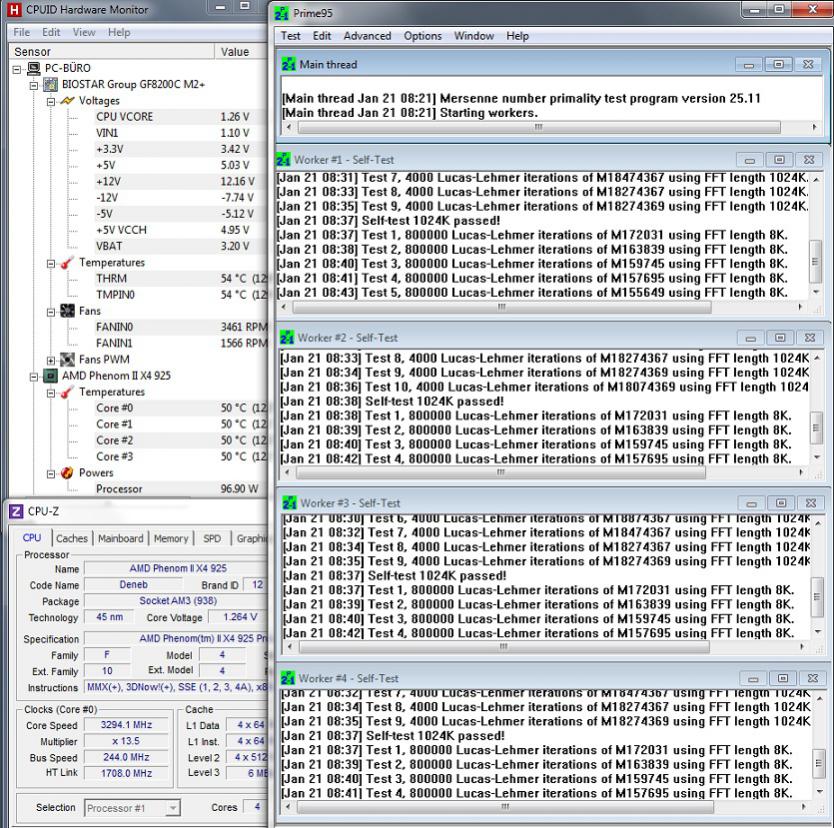The height and width of the screenshot is (828, 834).
Task: Open Hardware Monitor Help menu
Action: coord(119,32)
